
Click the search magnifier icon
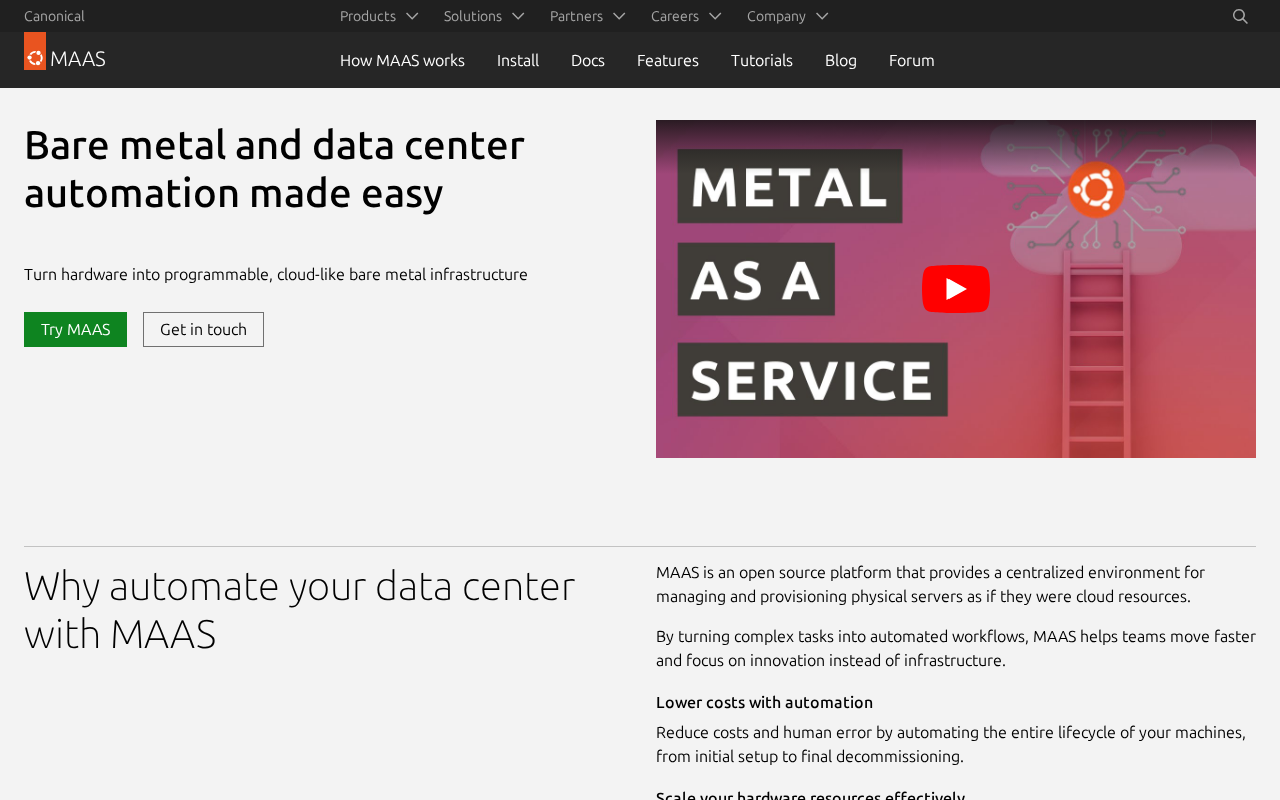click(1240, 16)
